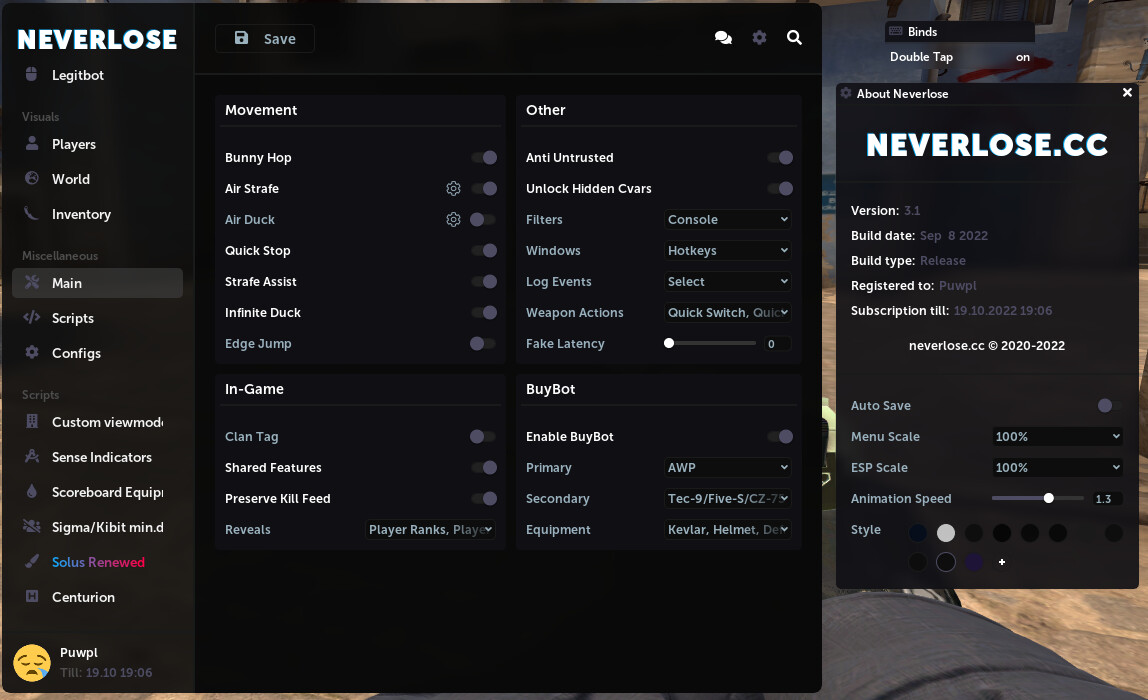The height and width of the screenshot is (700, 1148).
Task: Click the Players person icon
Action: (x=31, y=144)
